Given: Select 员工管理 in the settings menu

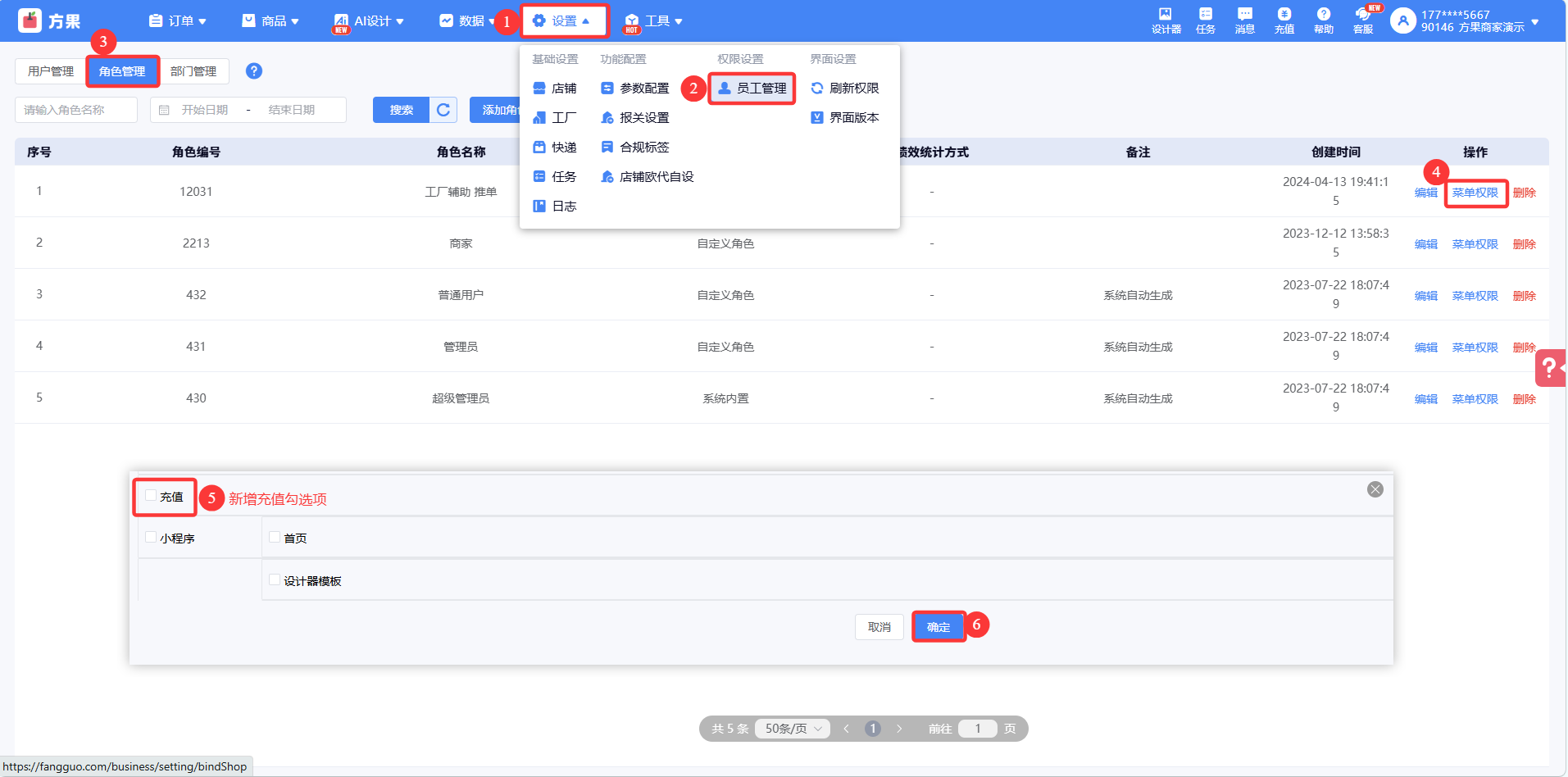Looking at the screenshot, I should click(752, 89).
